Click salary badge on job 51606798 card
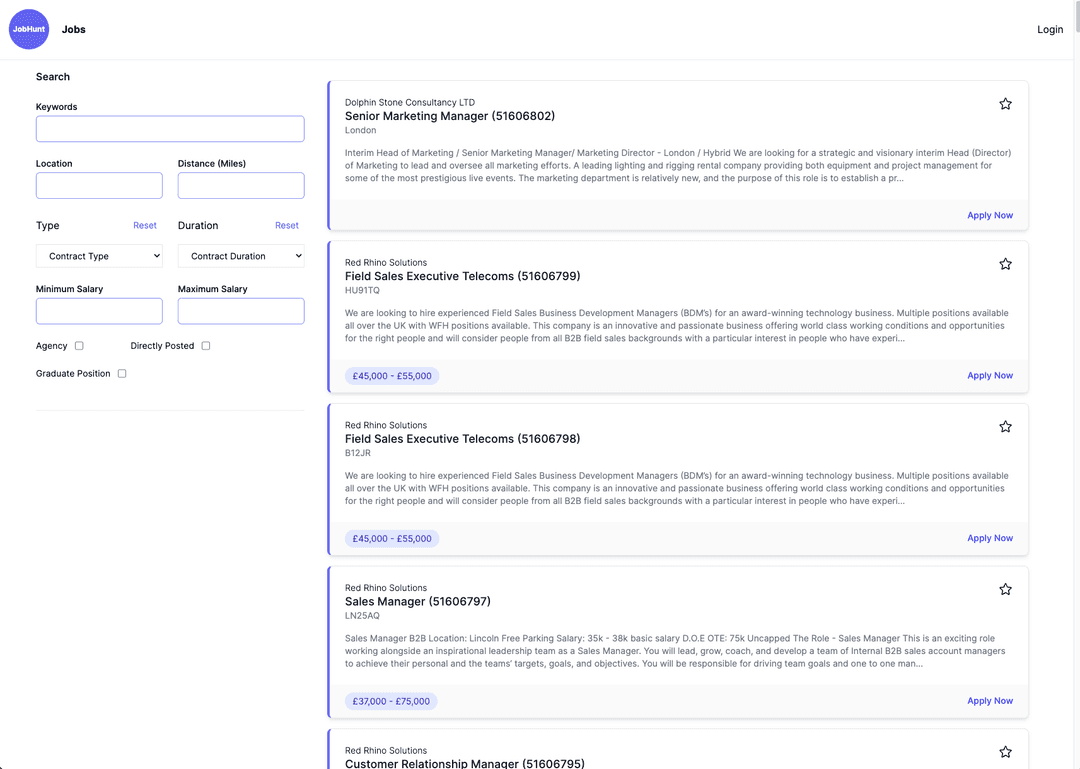The image size is (1080, 769). click(x=392, y=539)
